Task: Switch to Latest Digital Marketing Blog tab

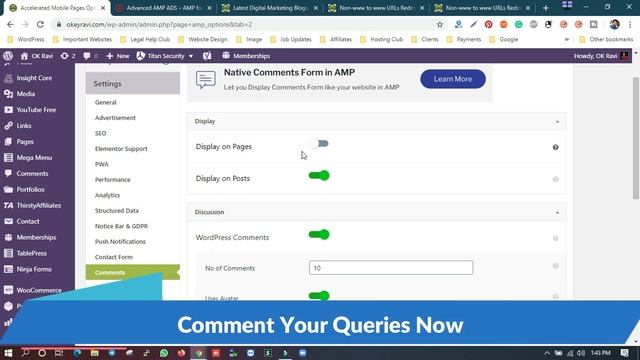Action: point(269,8)
